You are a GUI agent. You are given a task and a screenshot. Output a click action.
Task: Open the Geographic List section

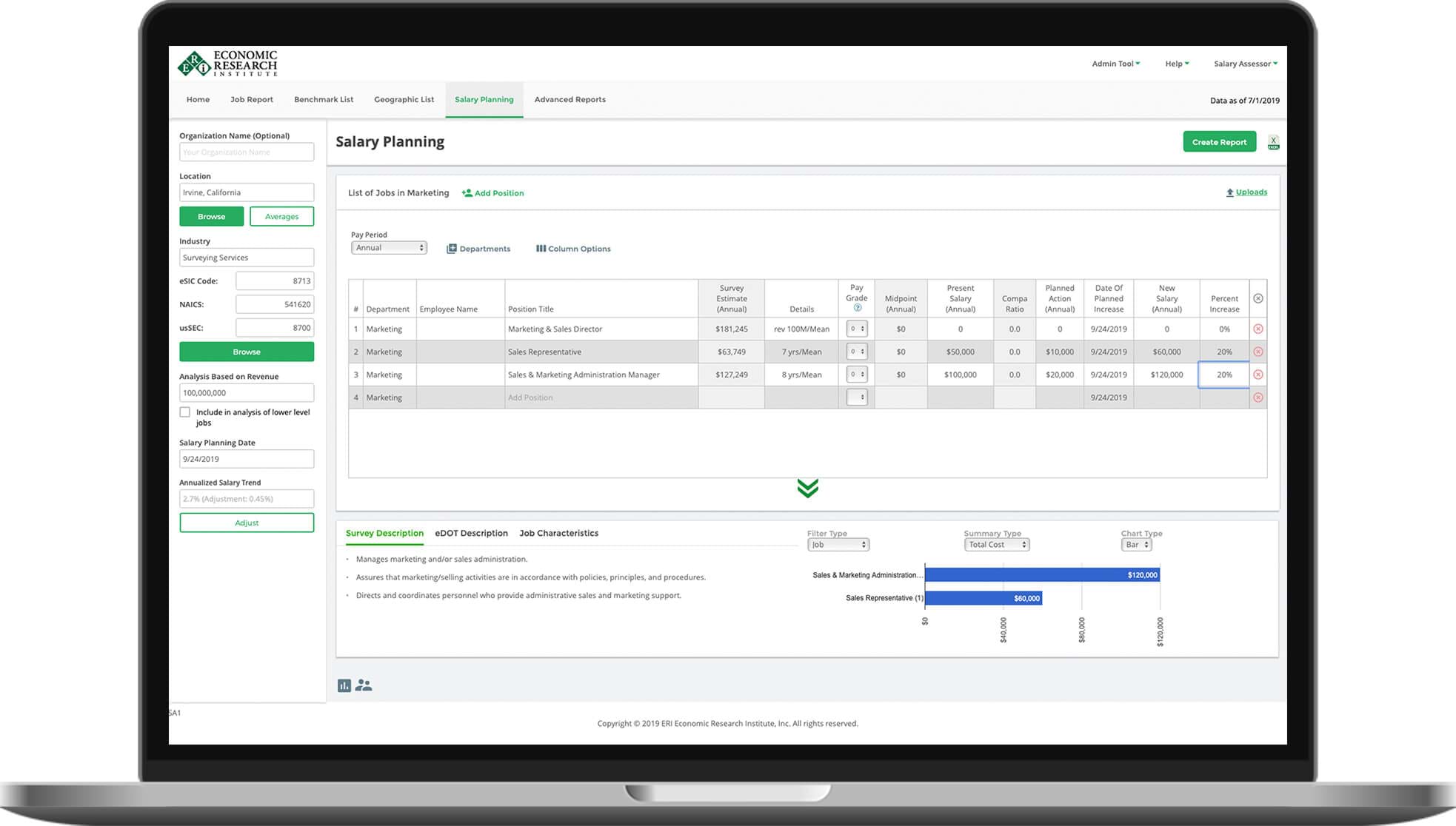(404, 99)
